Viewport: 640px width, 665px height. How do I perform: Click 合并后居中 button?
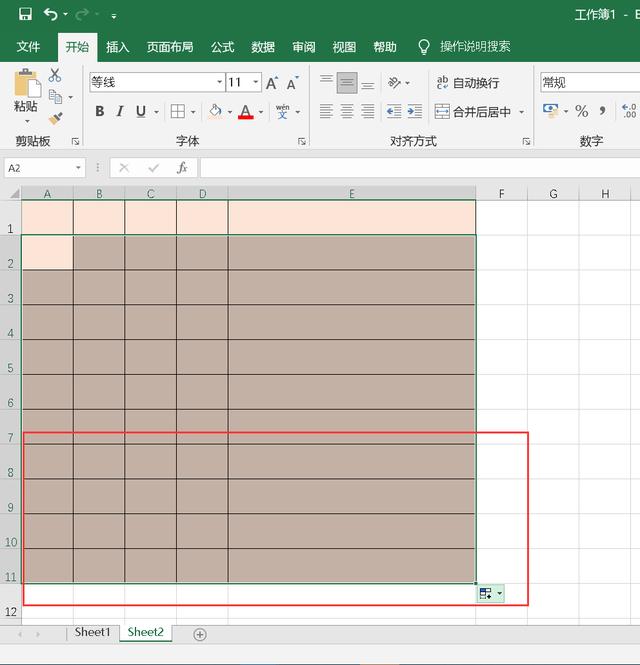[473, 112]
